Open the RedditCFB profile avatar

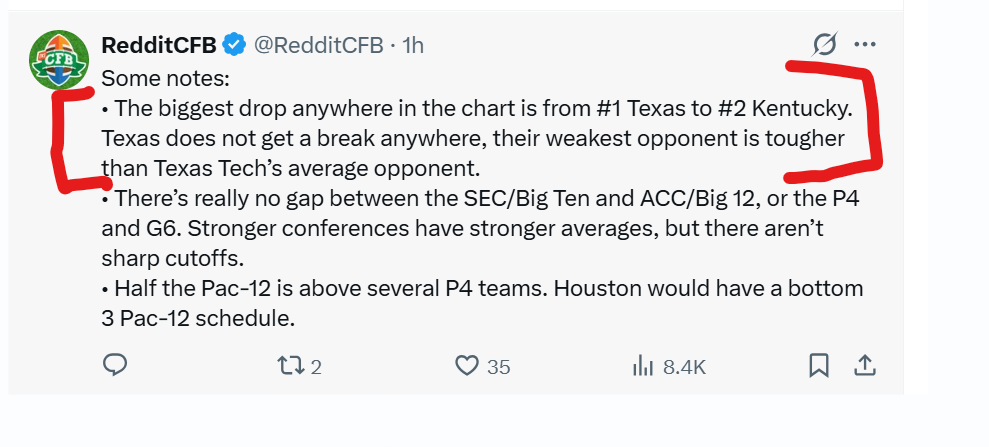click(x=59, y=59)
